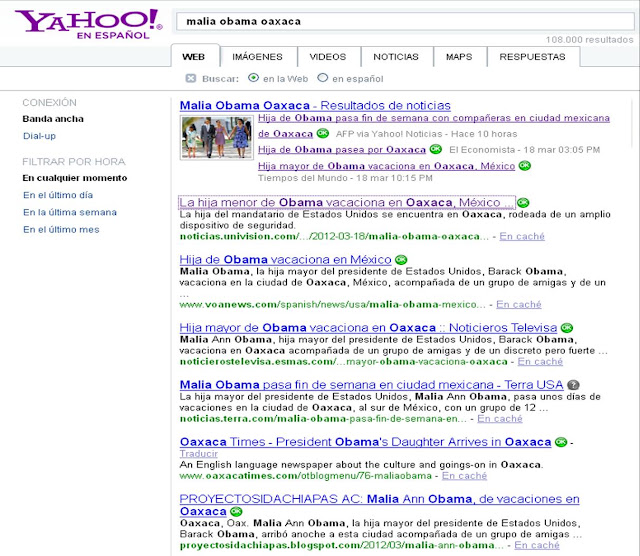This screenshot has width=640, height=556.
Task: Filter results by 'En la última semana'
Action: [70, 212]
